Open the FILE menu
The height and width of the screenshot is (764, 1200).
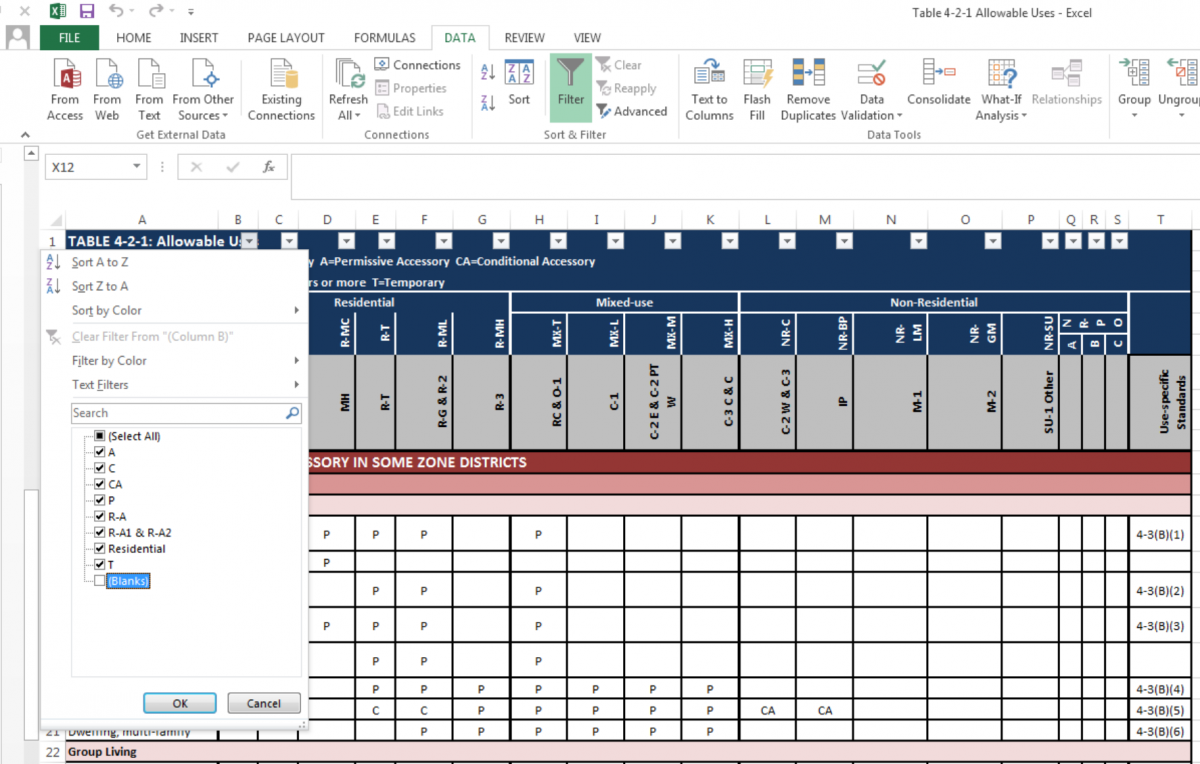[x=68, y=37]
